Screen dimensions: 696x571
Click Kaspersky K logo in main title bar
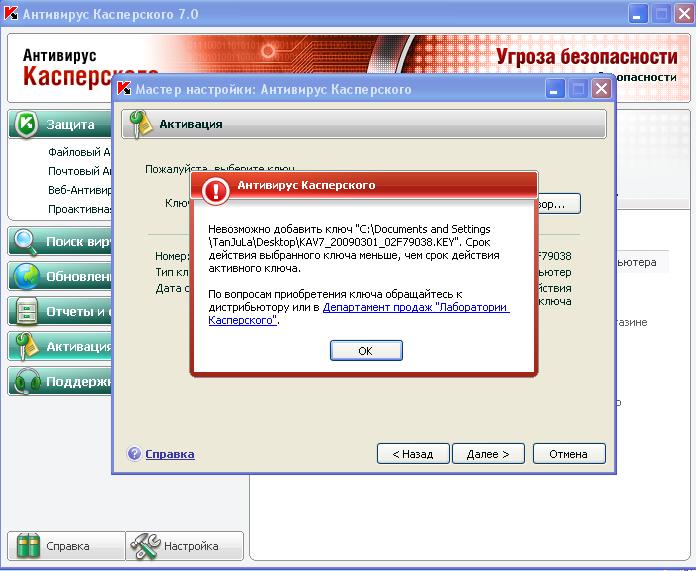pos(11,13)
